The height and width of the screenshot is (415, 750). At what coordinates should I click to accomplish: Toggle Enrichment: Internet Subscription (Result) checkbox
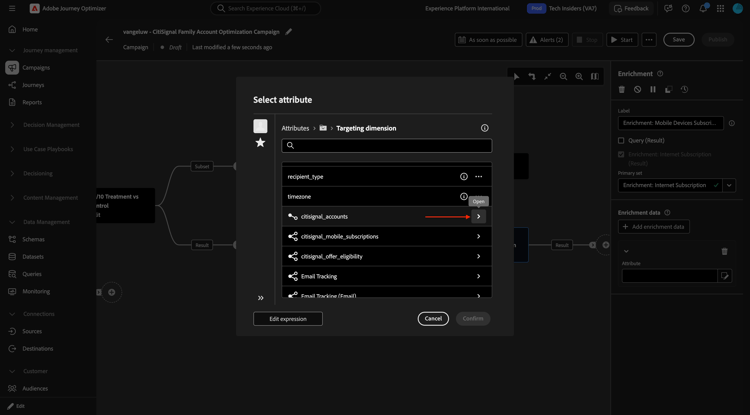click(621, 154)
